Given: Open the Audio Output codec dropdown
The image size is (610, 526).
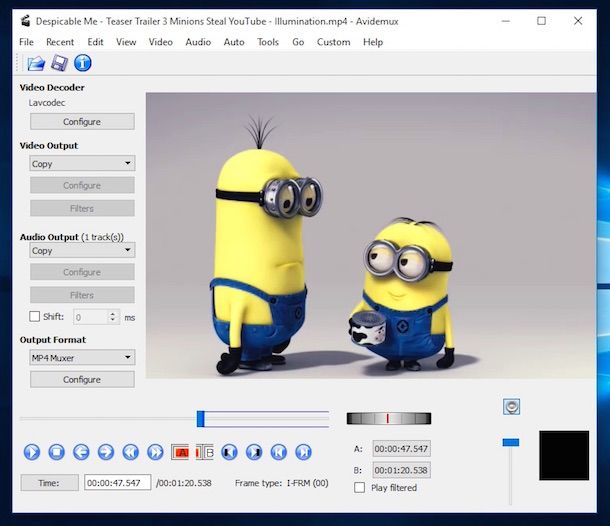Looking at the screenshot, I should tap(82, 250).
